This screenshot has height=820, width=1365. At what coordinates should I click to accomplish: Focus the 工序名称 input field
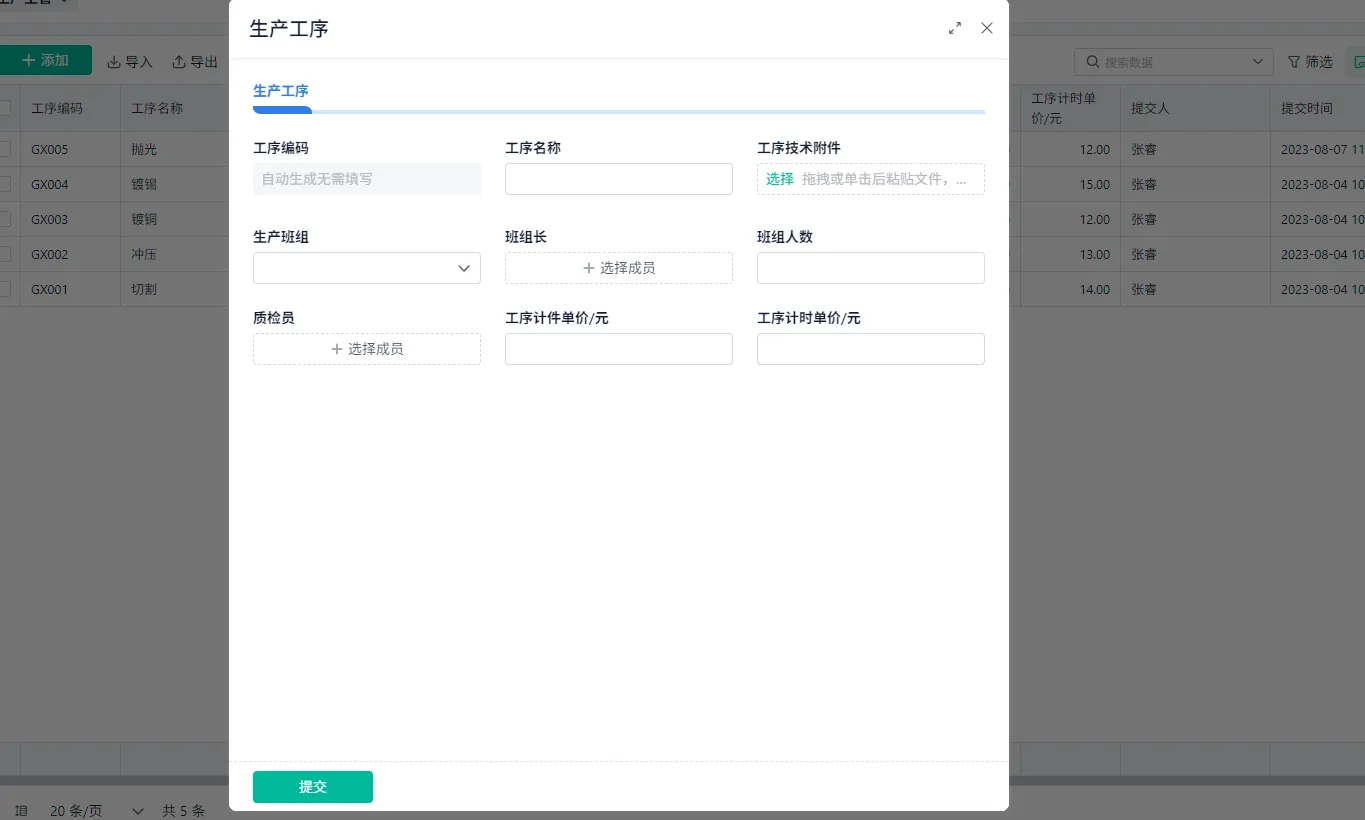619,179
